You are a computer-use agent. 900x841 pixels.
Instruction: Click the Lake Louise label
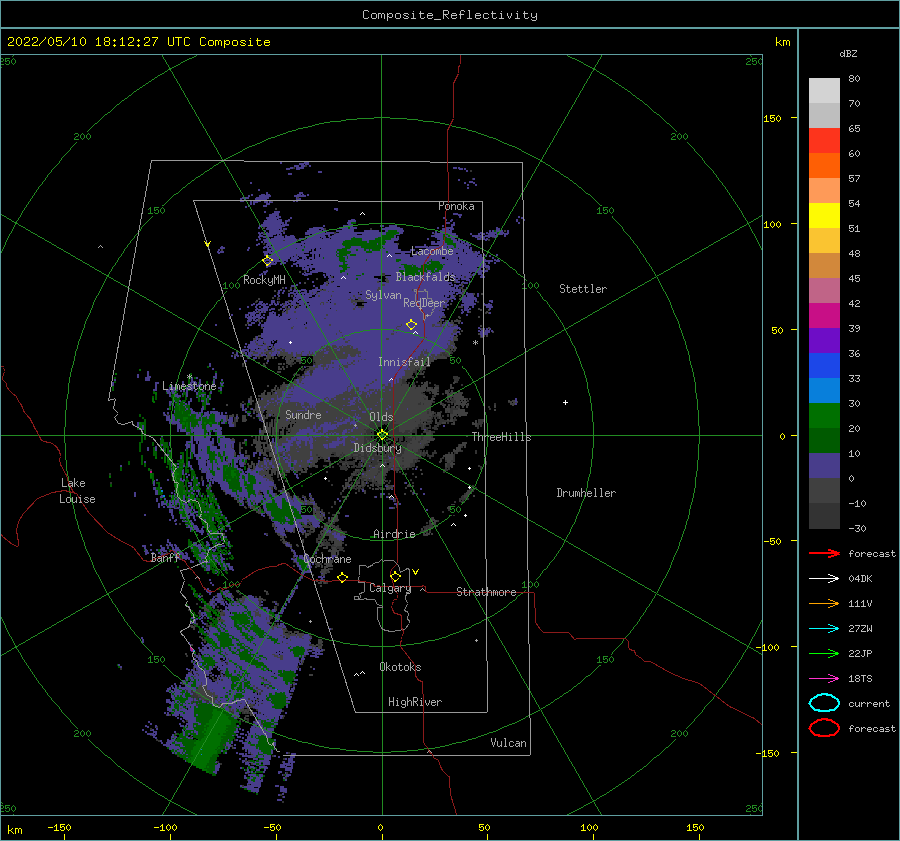[77, 491]
